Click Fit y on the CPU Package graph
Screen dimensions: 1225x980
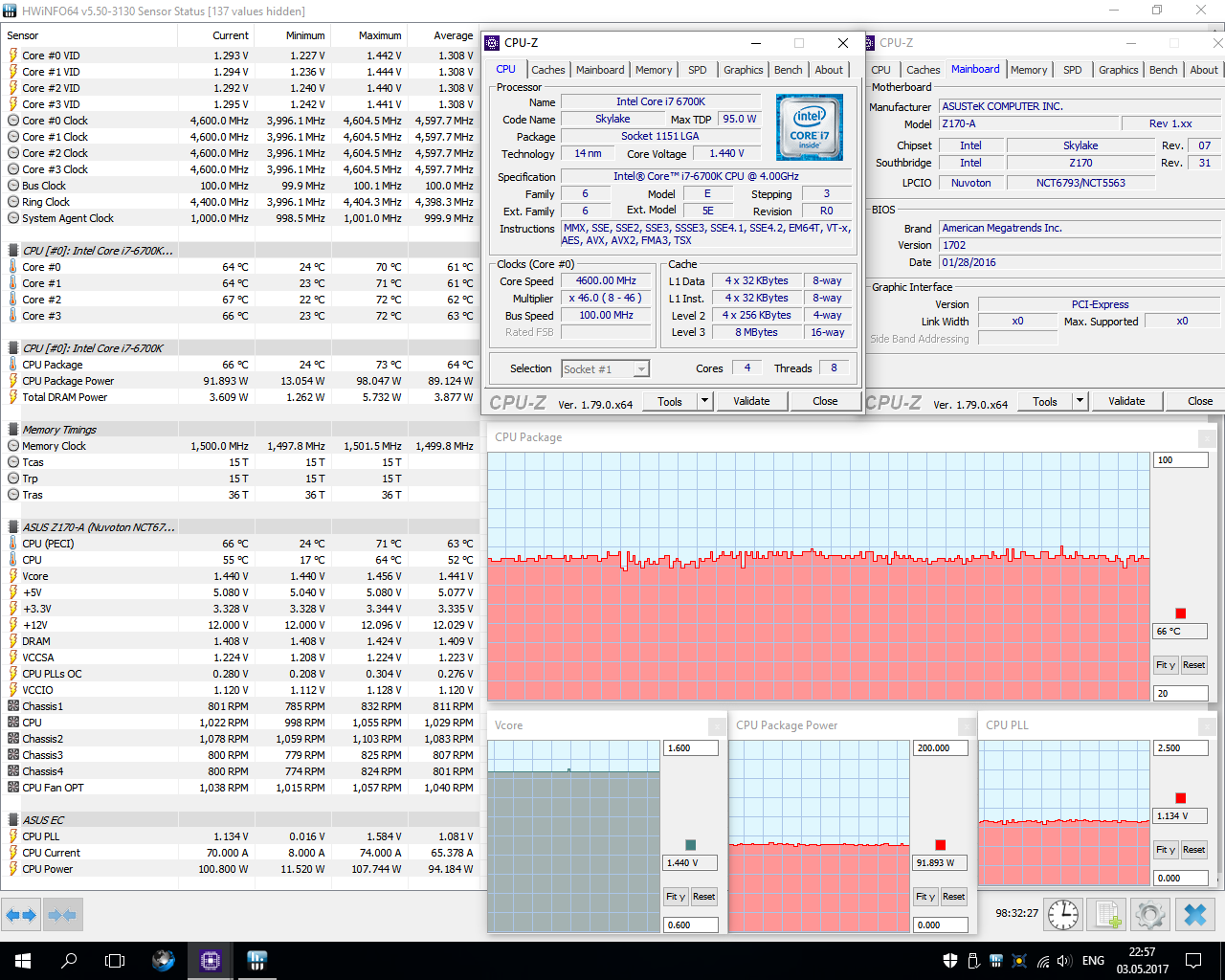[1166, 665]
